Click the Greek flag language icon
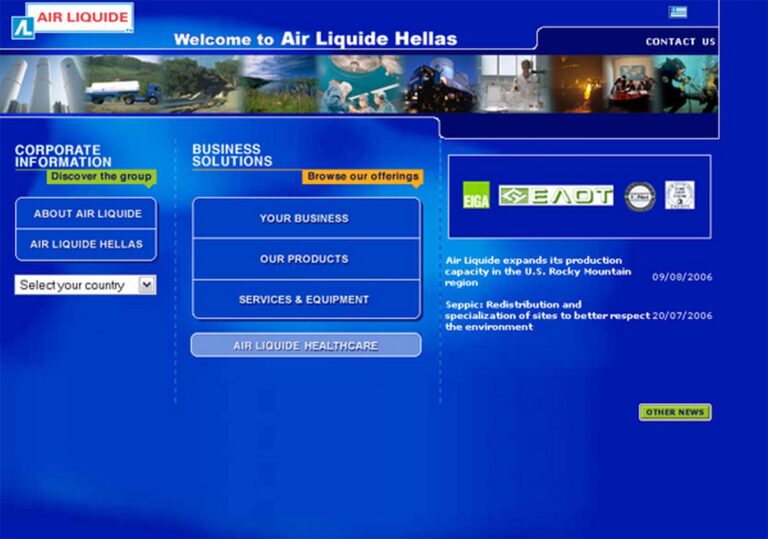 click(x=678, y=12)
